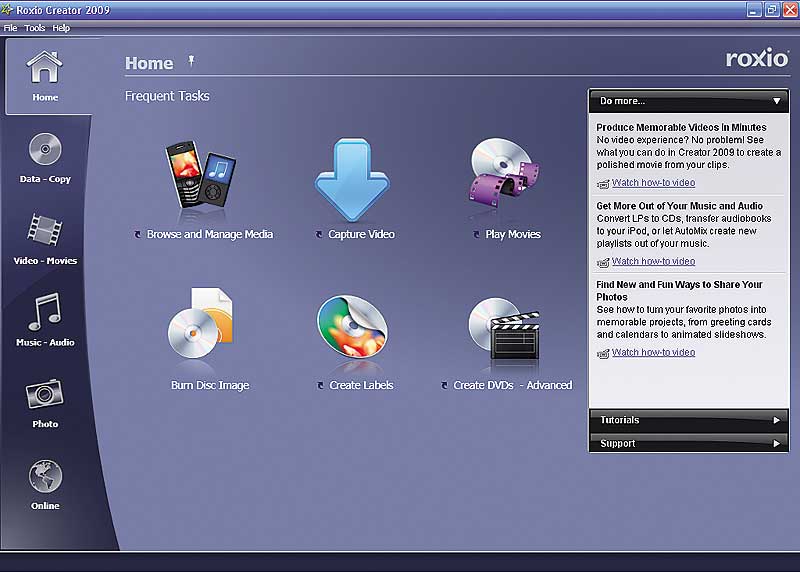Select the Data - Copy disc icon
This screenshot has width=800, height=572.
pyautogui.click(x=45, y=148)
